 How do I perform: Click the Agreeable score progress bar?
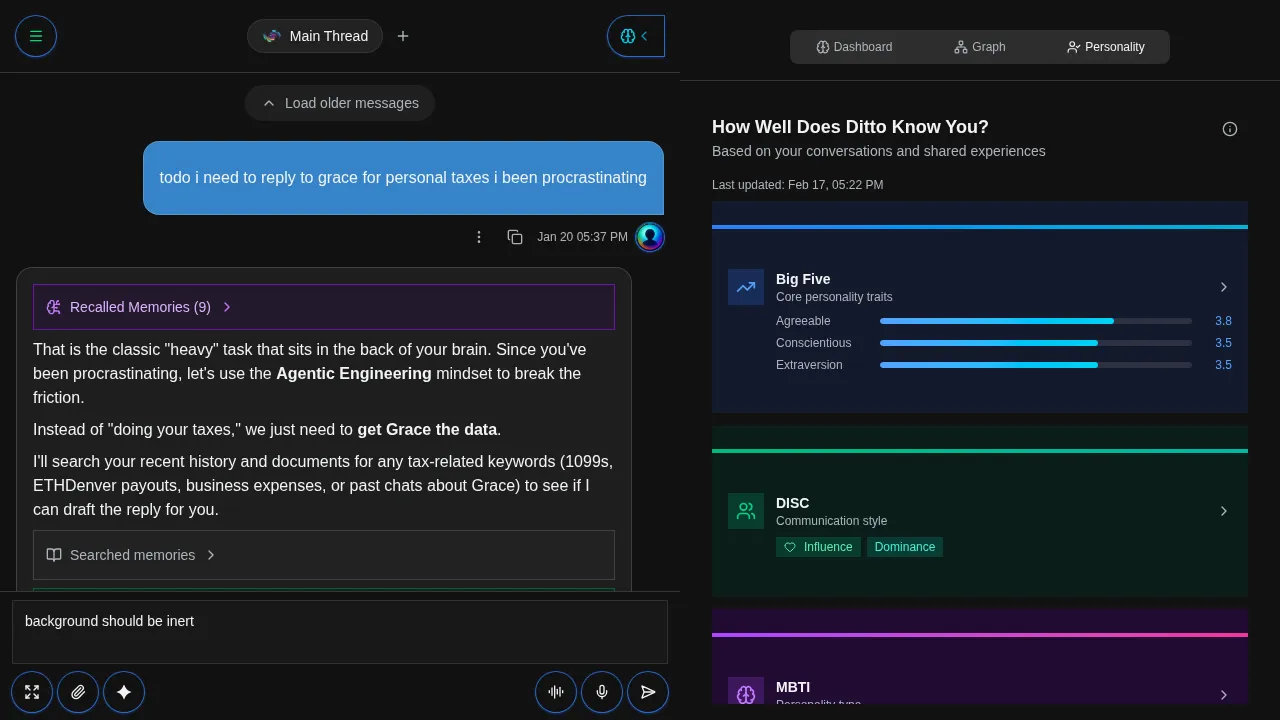click(x=1035, y=321)
